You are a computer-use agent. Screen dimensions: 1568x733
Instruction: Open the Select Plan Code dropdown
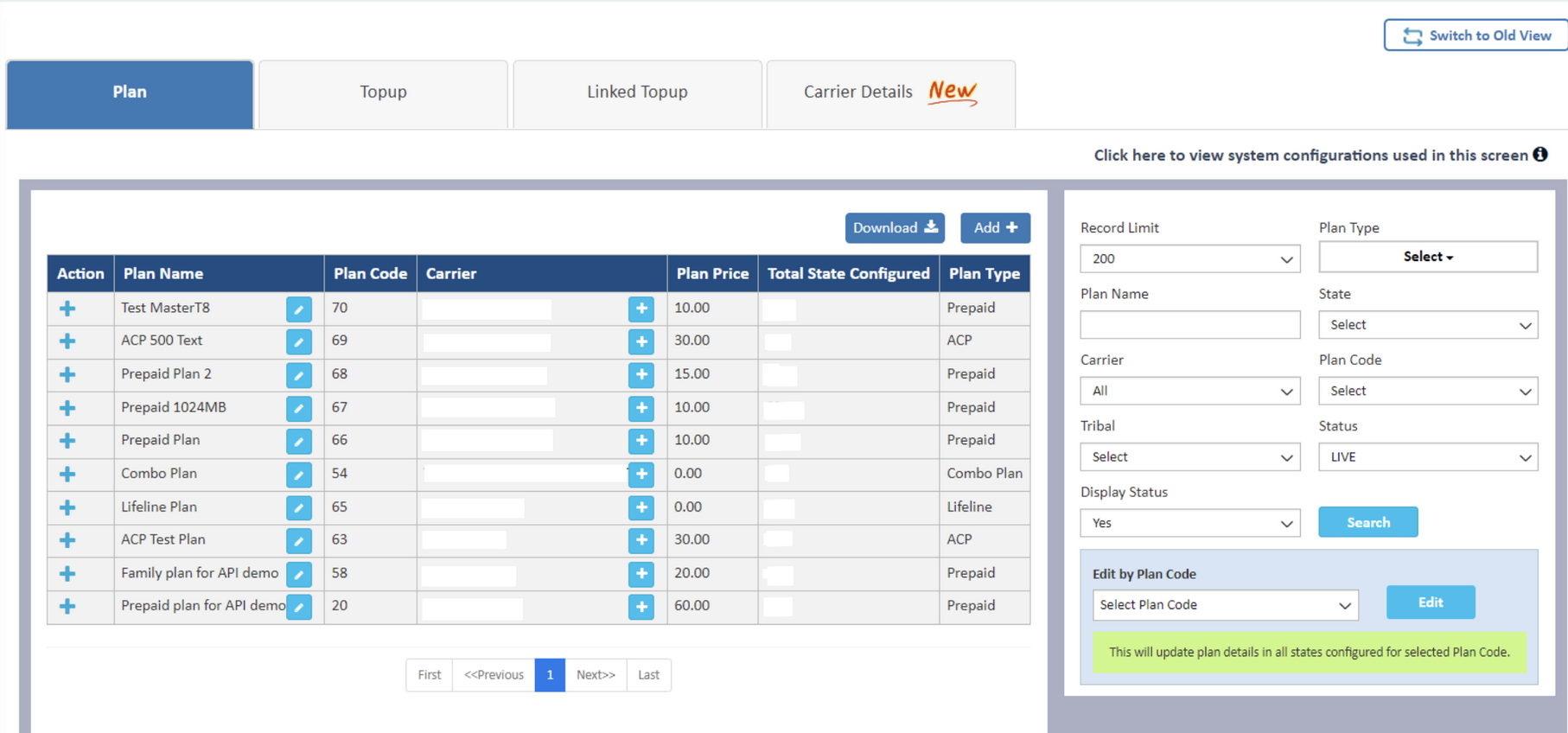pos(1226,605)
